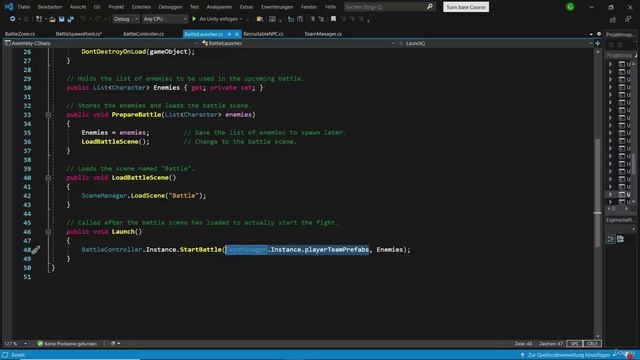This screenshot has width=640, height=360.
Task: Open the BattleLauncher class navigation dropdown
Action: [298, 43]
